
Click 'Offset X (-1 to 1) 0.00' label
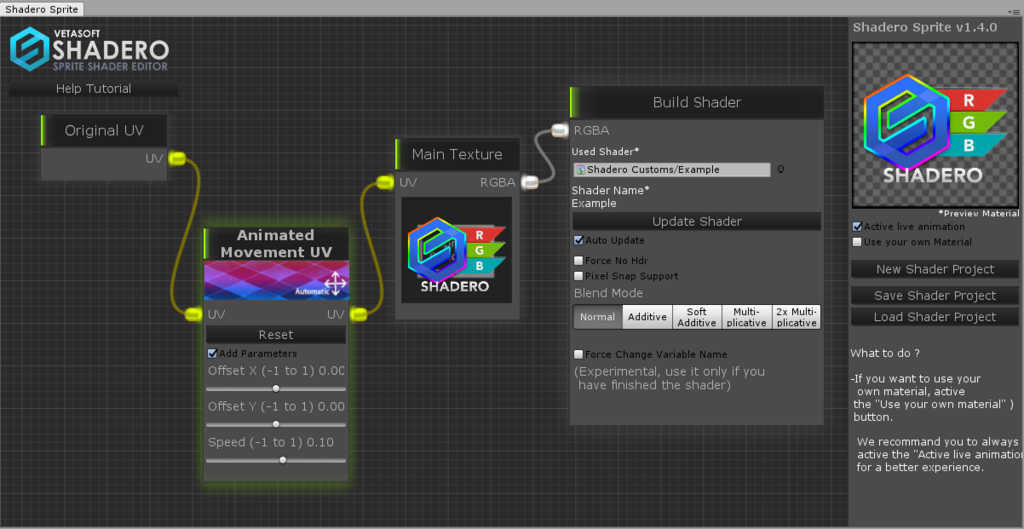coord(276,371)
